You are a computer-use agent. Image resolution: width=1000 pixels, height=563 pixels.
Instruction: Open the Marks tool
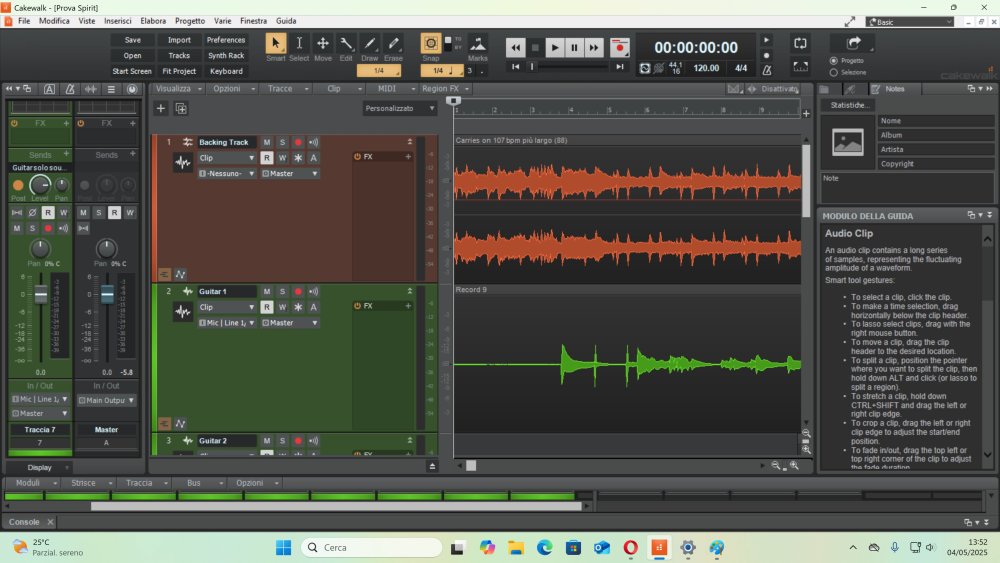tap(478, 43)
